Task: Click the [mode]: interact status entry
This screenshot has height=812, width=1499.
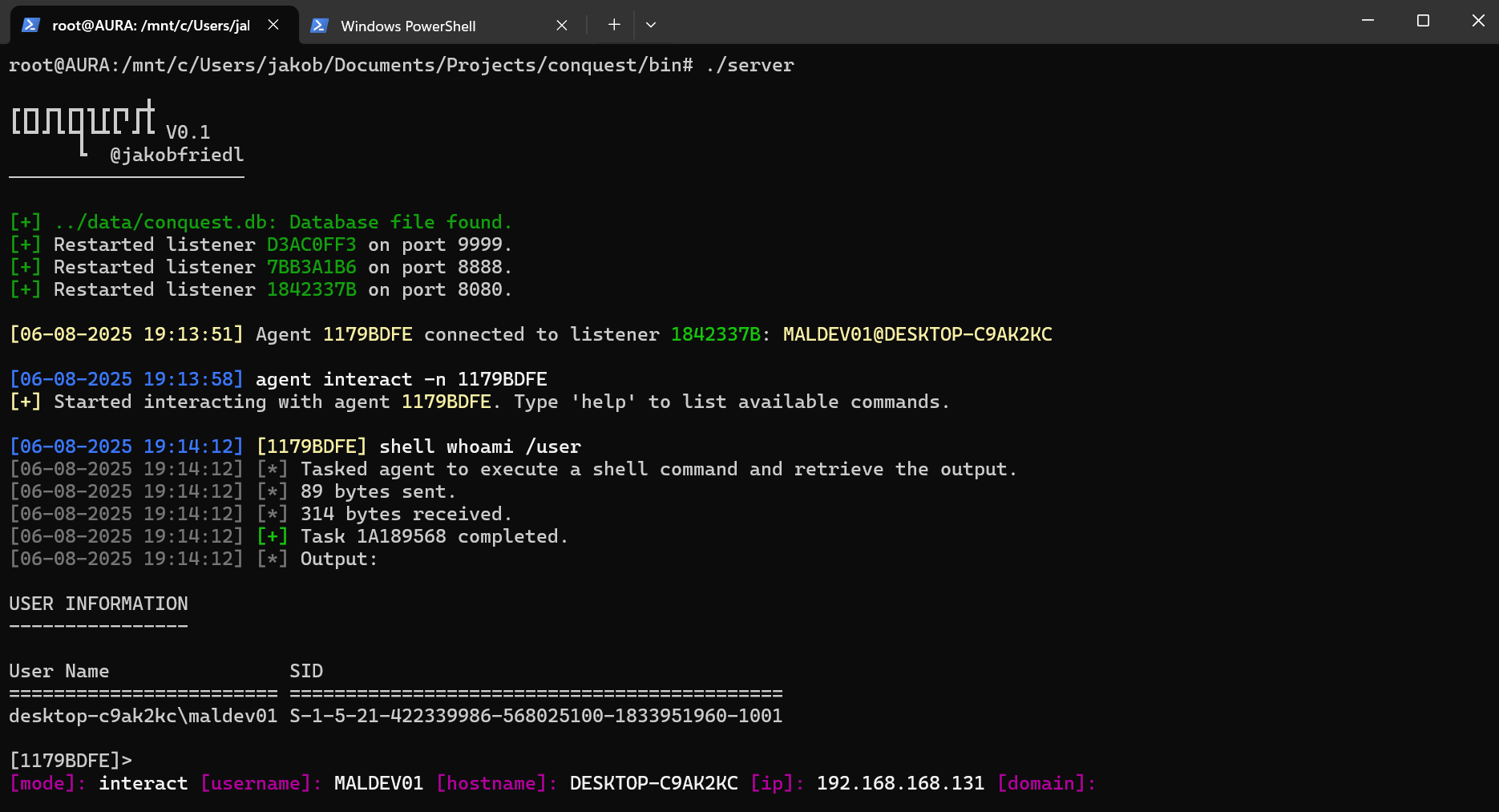Action: (98, 783)
